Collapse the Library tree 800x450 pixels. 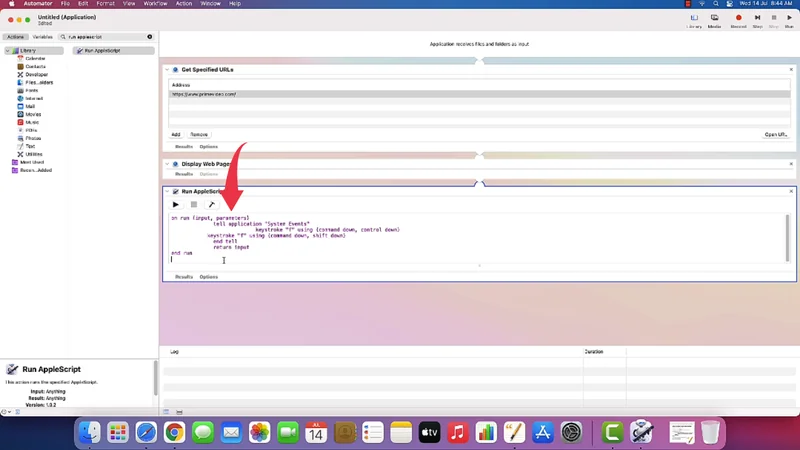(7, 50)
